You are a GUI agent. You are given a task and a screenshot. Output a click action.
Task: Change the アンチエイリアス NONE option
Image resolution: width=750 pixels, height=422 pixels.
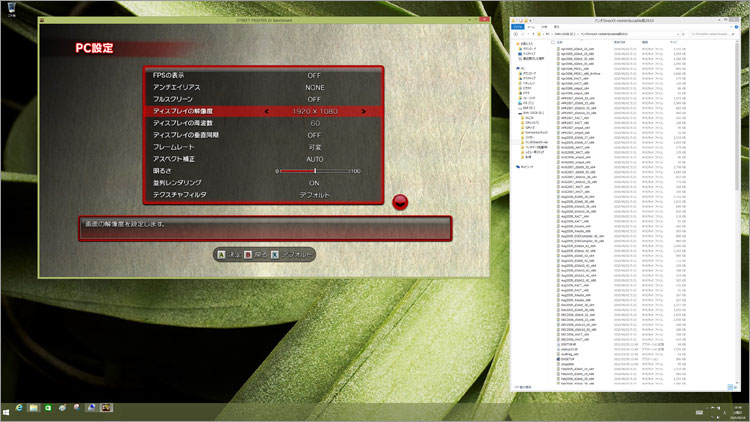314,87
